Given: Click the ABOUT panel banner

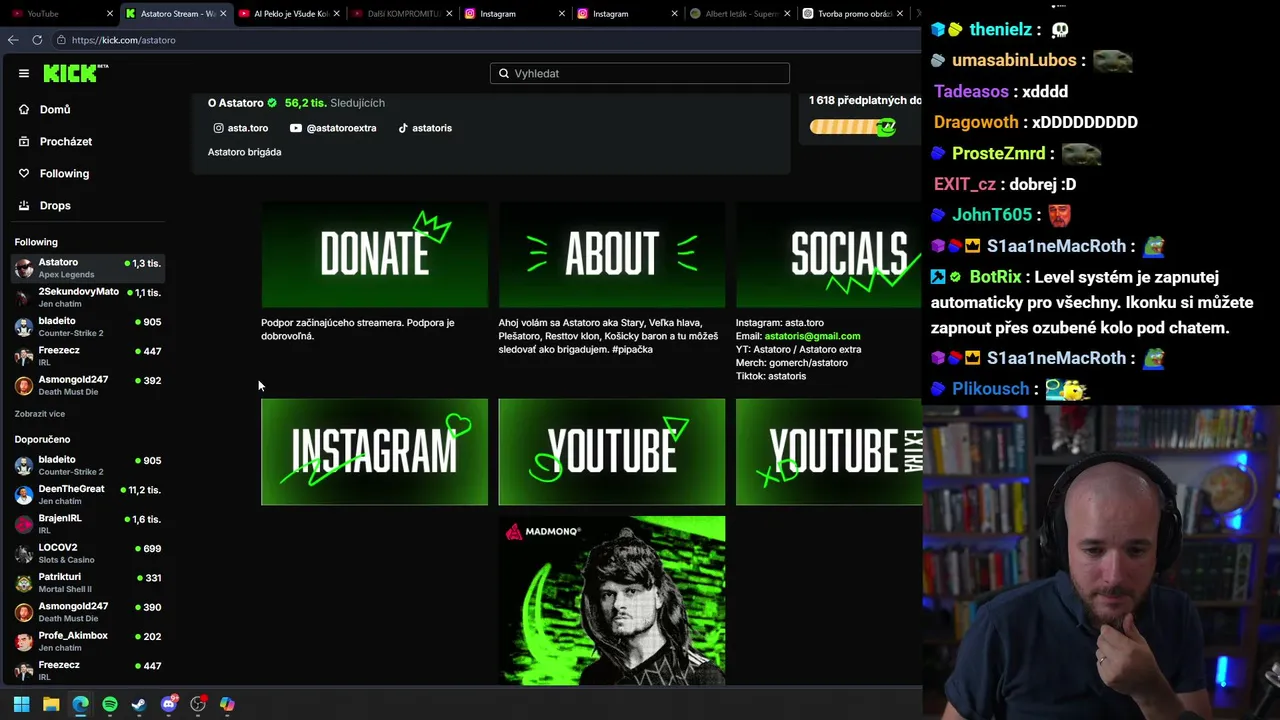Looking at the screenshot, I should pyautogui.click(x=612, y=254).
